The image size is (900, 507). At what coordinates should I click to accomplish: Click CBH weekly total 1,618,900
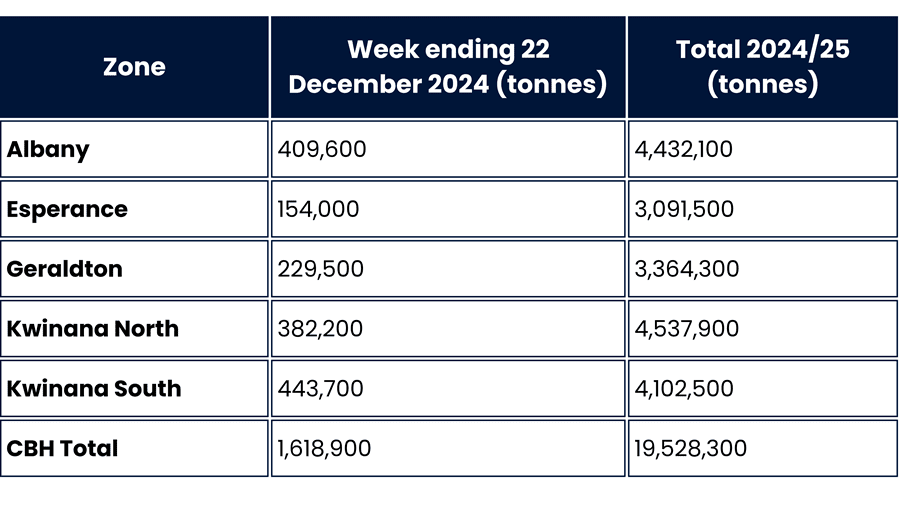click(x=324, y=448)
